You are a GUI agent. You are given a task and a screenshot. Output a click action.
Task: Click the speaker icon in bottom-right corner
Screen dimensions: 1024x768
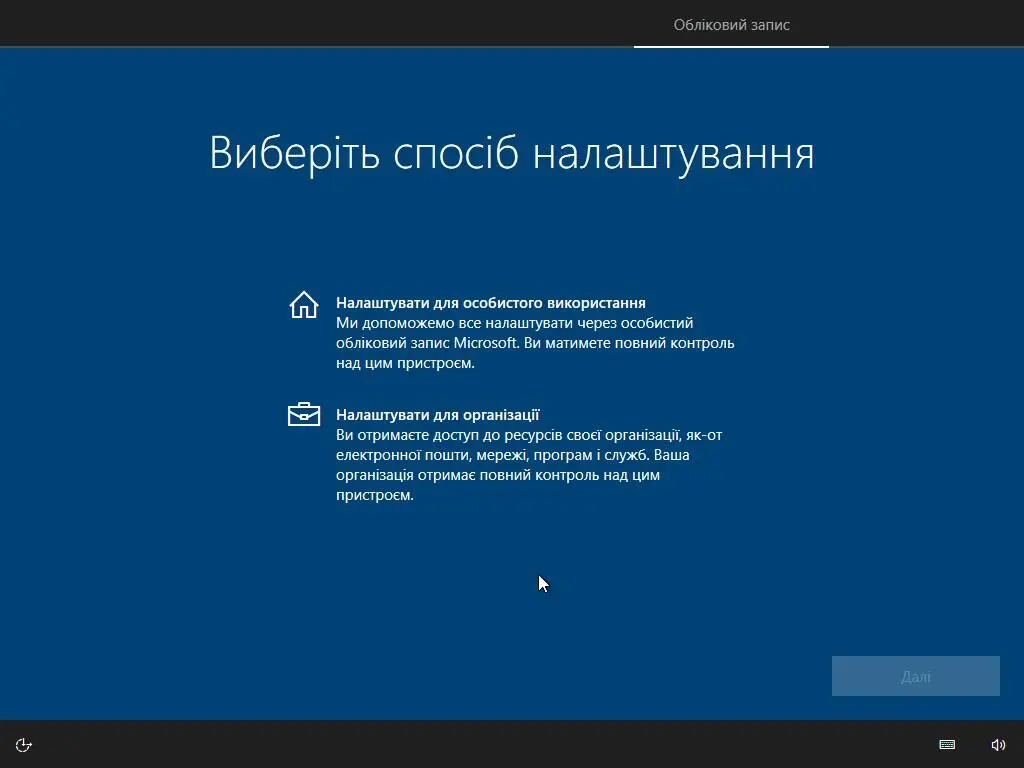[998, 744]
